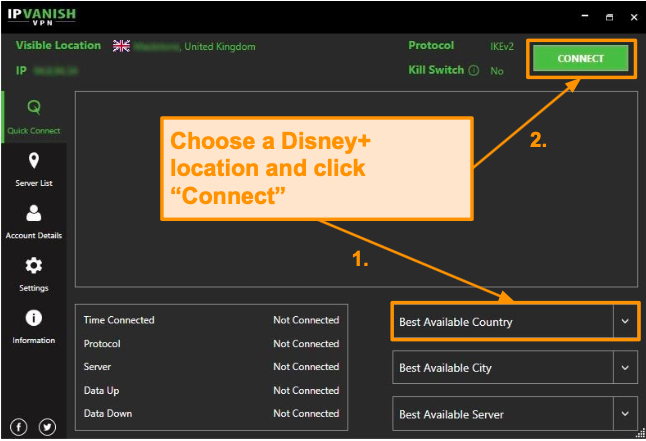
Task: Click the blurred IP address value
Action: click(56, 71)
